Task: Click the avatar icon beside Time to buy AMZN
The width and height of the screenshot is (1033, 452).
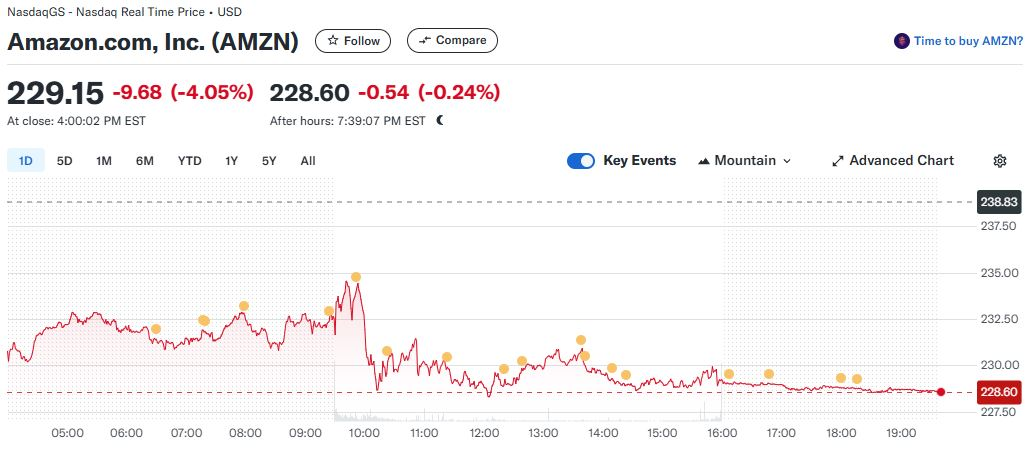Action: pos(901,41)
